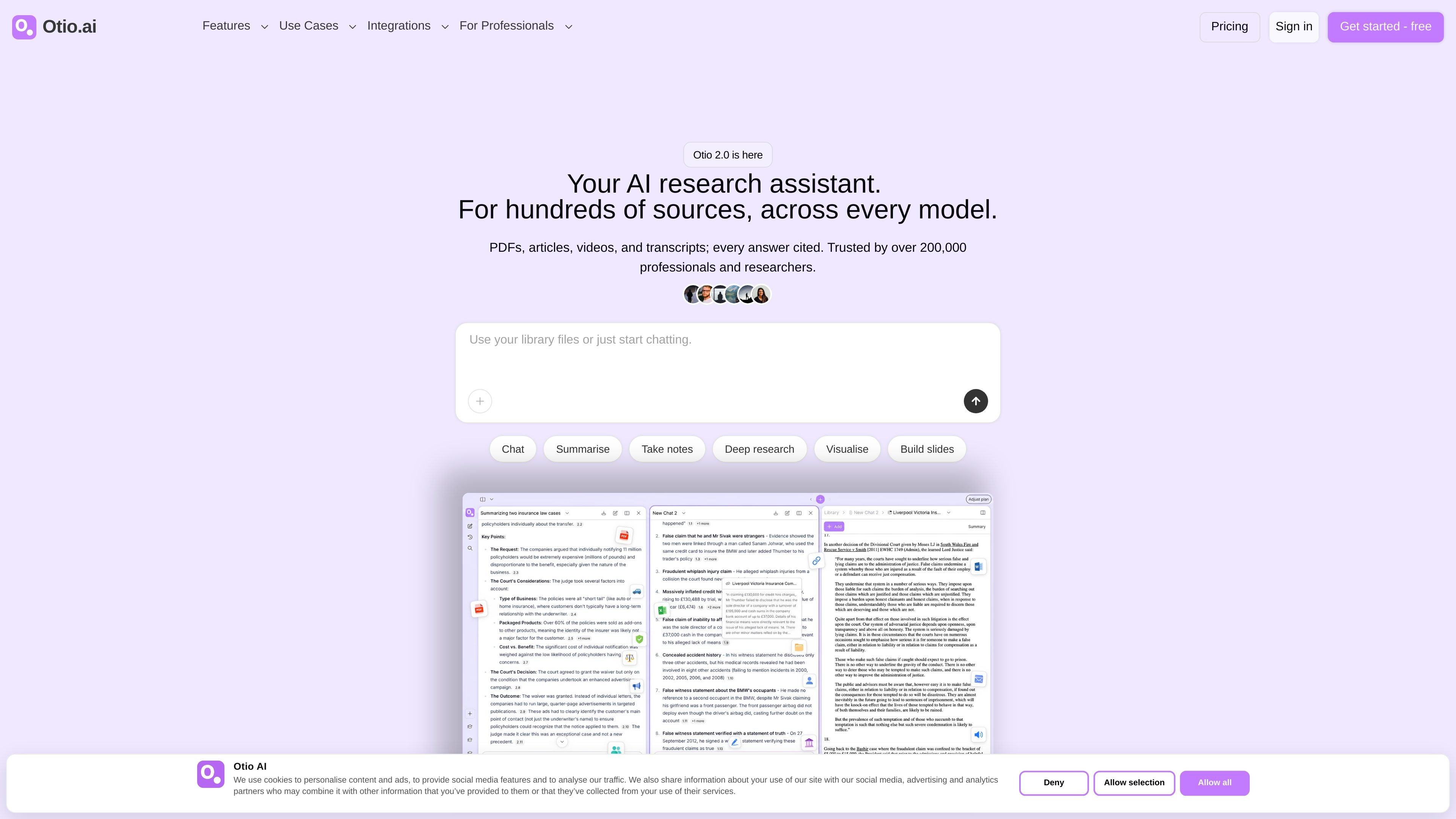Click the scales of justice icon
The image size is (1456, 819).
pyautogui.click(x=630, y=658)
